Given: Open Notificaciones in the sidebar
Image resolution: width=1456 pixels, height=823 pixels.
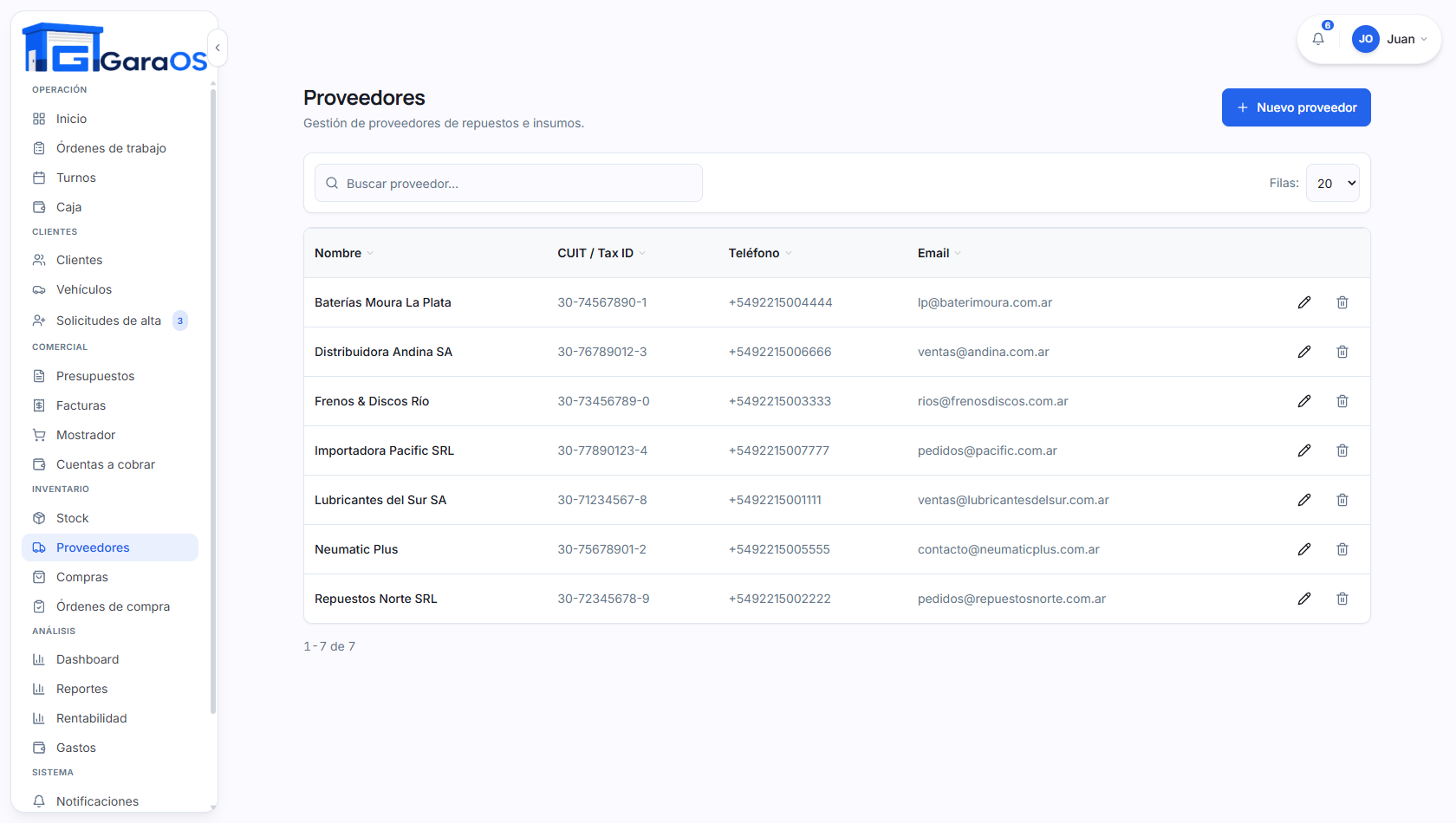Looking at the screenshot, I should pyautogui.click(x=110, y=801).
